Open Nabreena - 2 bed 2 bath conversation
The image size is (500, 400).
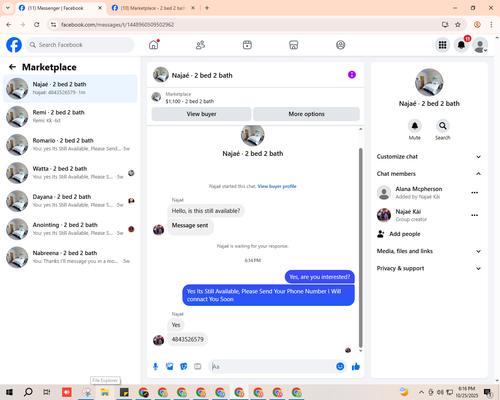pyautogui.click(x=70, y=257)
